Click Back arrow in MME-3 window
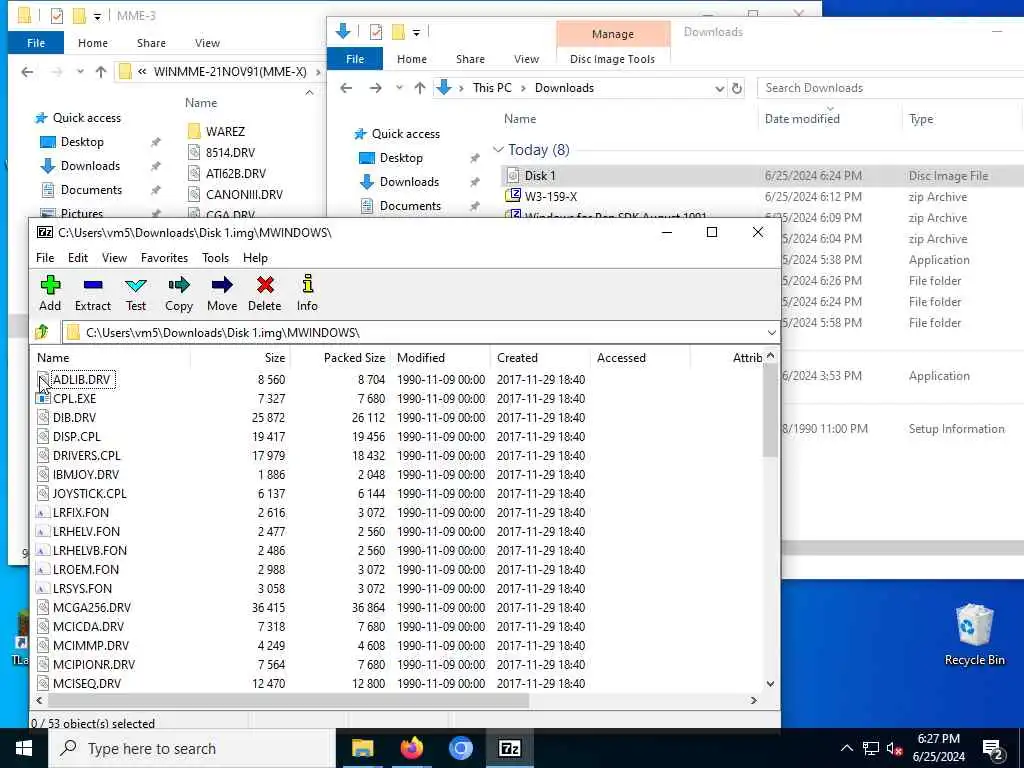This screenshot has width=1024, height=768. pyautogui.click(x=27, y=72)
